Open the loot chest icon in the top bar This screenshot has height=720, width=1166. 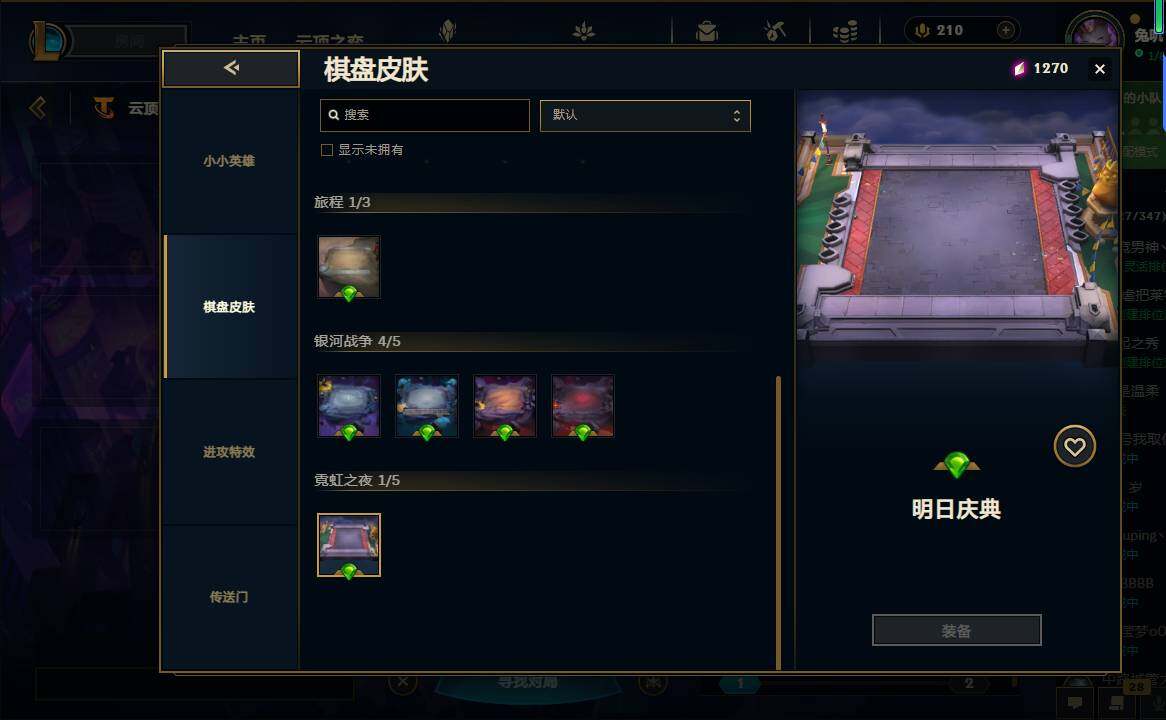pyautogui.click(x=706, y=31)
